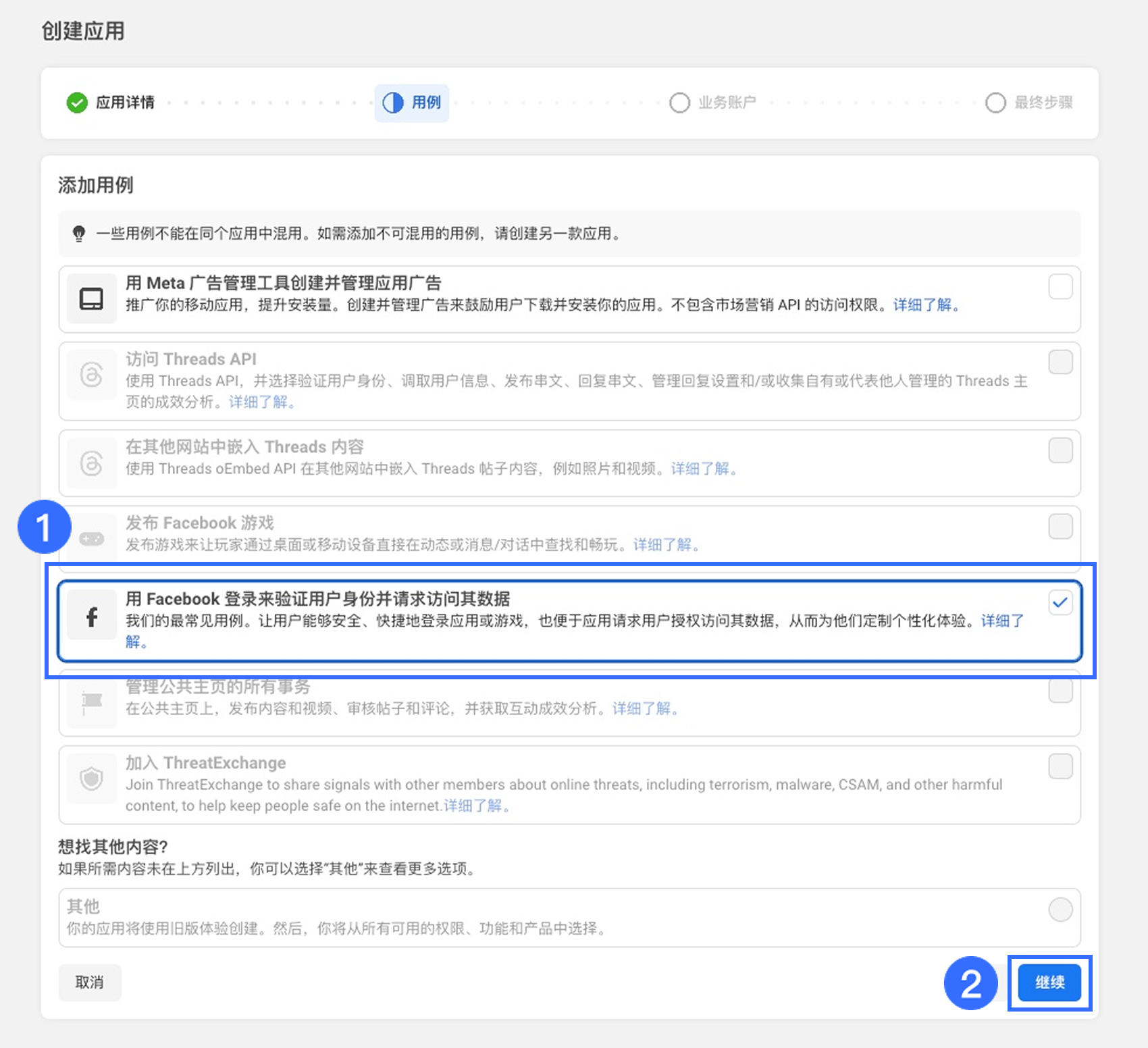Image resolution: width=1148 pixels, height=1048 pixels.
Task: Click the empty circle icon beside 最终步骤
Action: [995, 103]
